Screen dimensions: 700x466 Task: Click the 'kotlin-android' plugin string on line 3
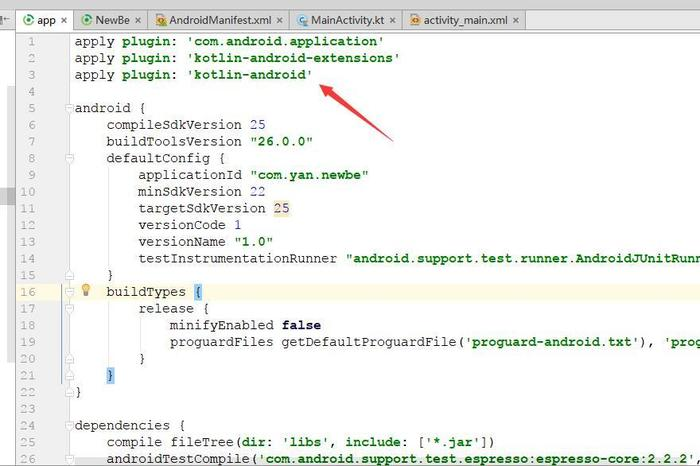click(x=250, y=75)
